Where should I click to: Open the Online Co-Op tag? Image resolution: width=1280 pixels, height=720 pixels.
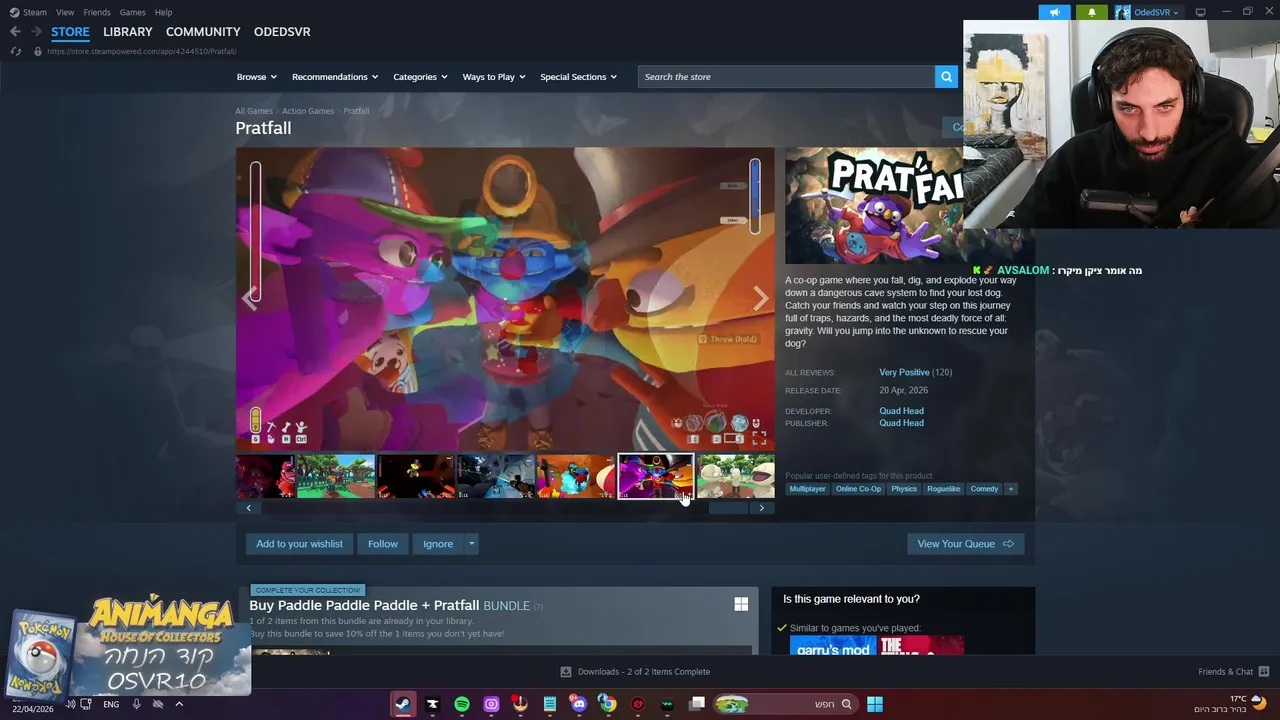coord(858,489)
